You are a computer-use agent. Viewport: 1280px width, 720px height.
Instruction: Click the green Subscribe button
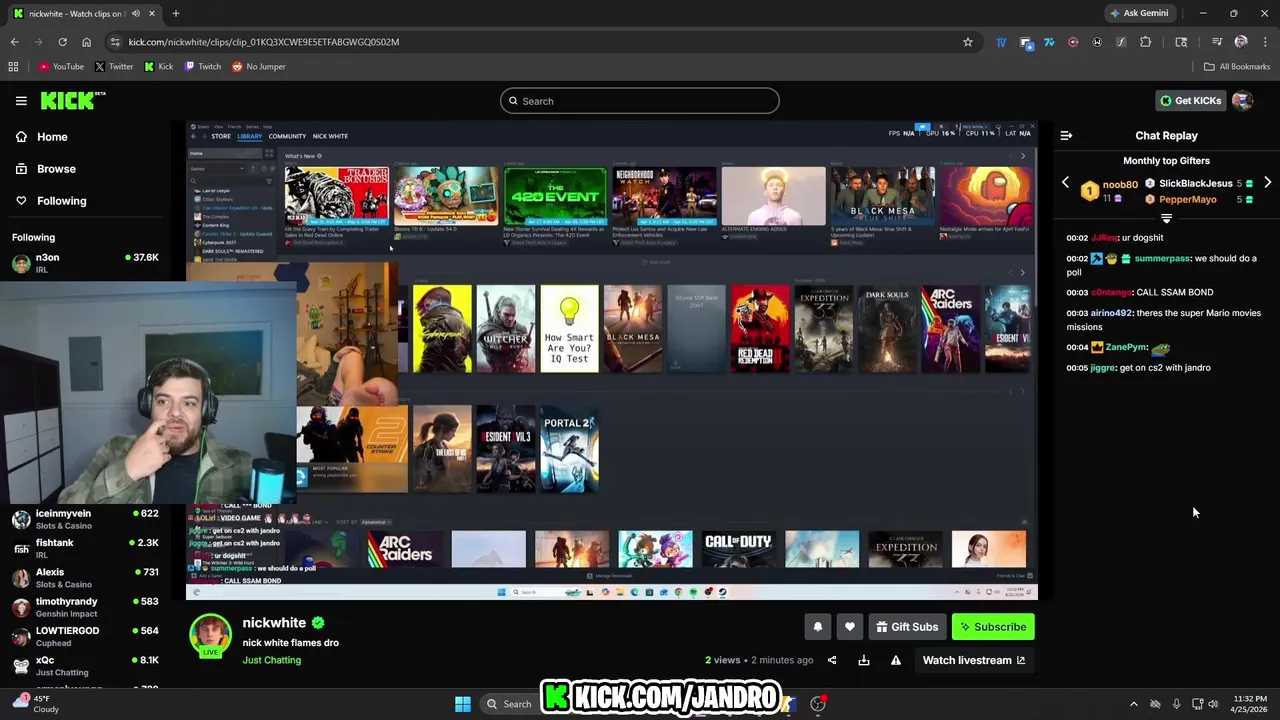[993, 627]
